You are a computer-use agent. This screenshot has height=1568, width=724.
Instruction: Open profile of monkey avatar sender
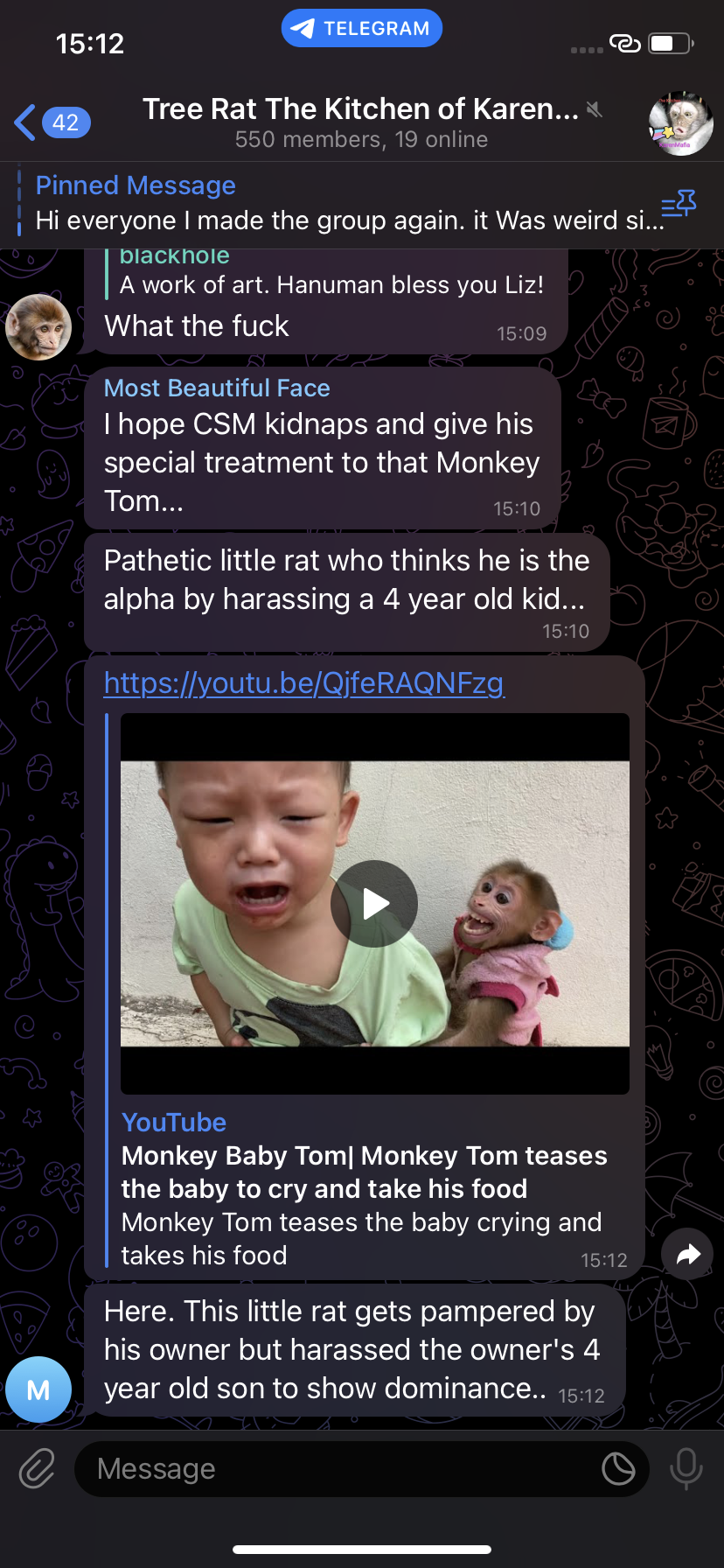pos(38,327)
